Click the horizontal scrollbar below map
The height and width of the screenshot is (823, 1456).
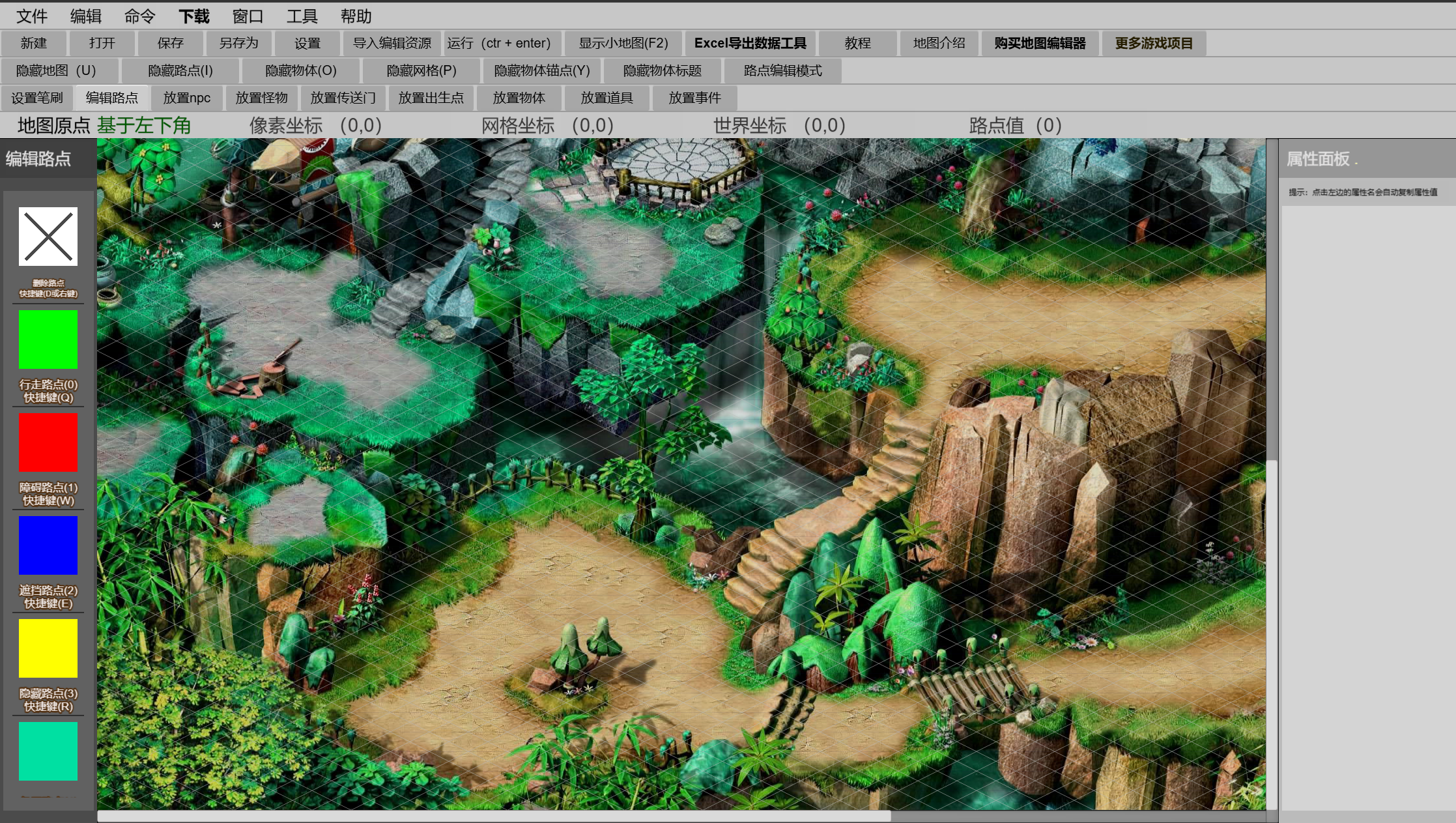[494, 816]
